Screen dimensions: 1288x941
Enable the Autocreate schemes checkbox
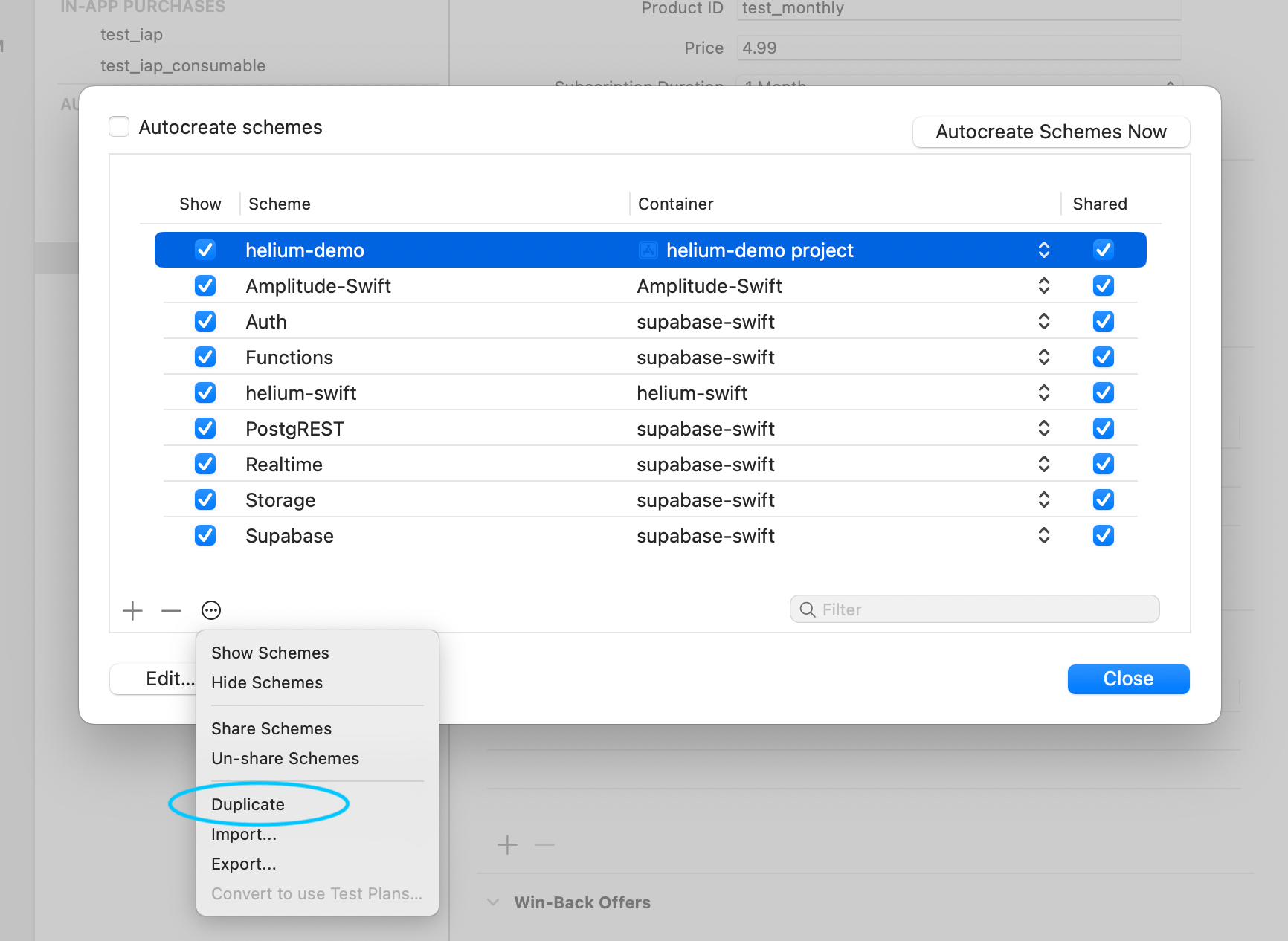pyautogui.click(x=119, y=126)
